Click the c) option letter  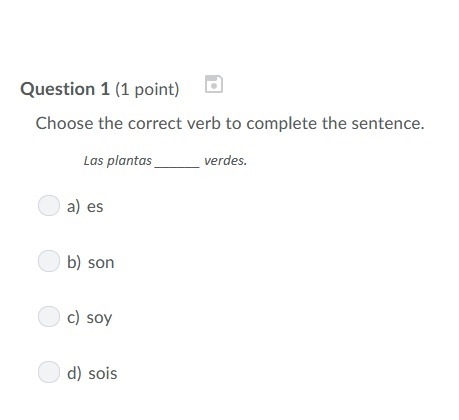point(73,318)
